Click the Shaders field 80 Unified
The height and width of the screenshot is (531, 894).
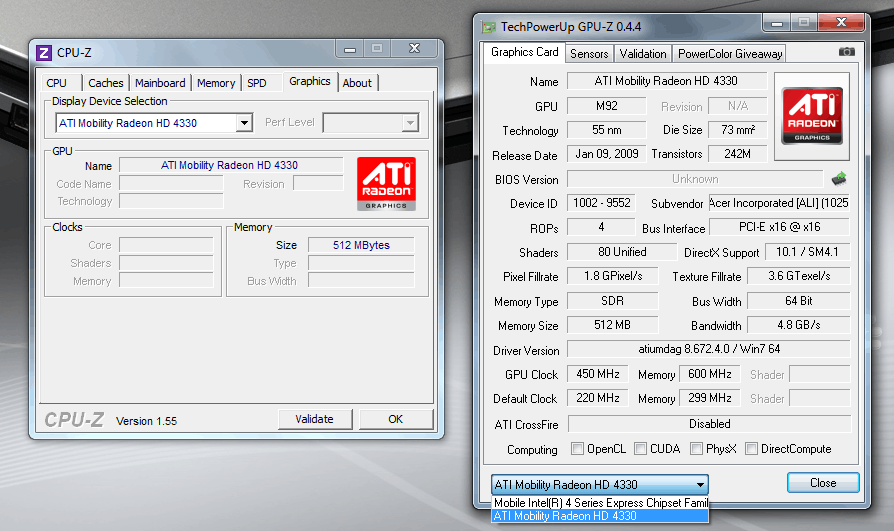coord(622,252)
